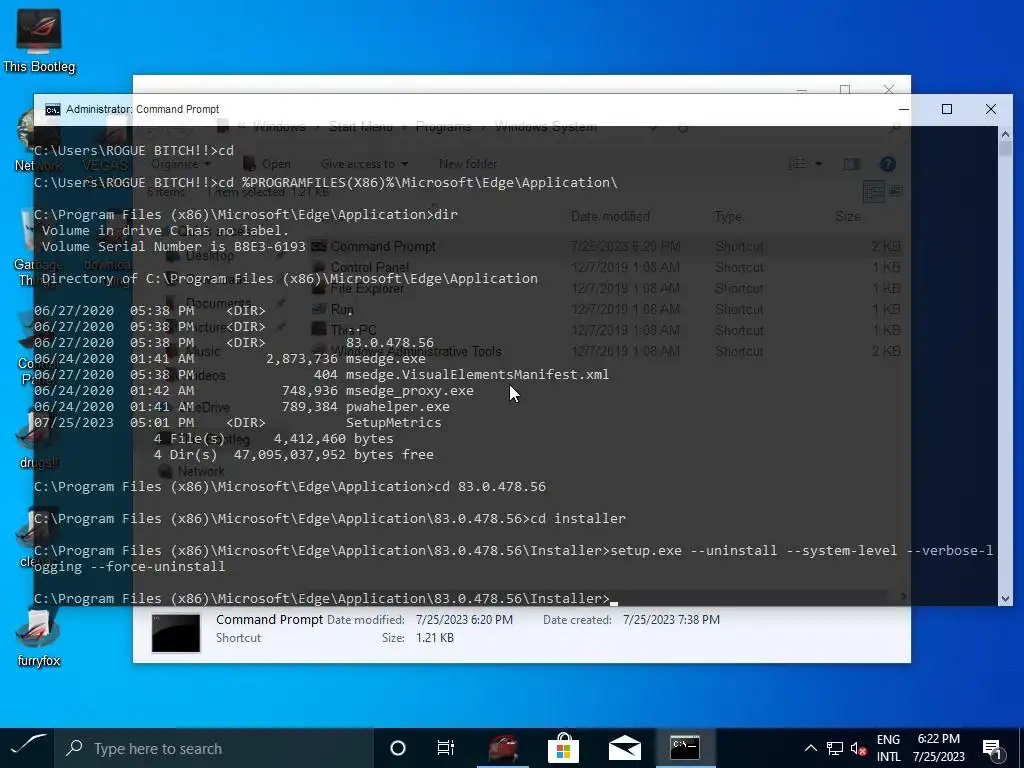Open Give access to dropdown in Explorer
Image resolution: width=1024 pixels, height=768 pixels.
(364, 164)
